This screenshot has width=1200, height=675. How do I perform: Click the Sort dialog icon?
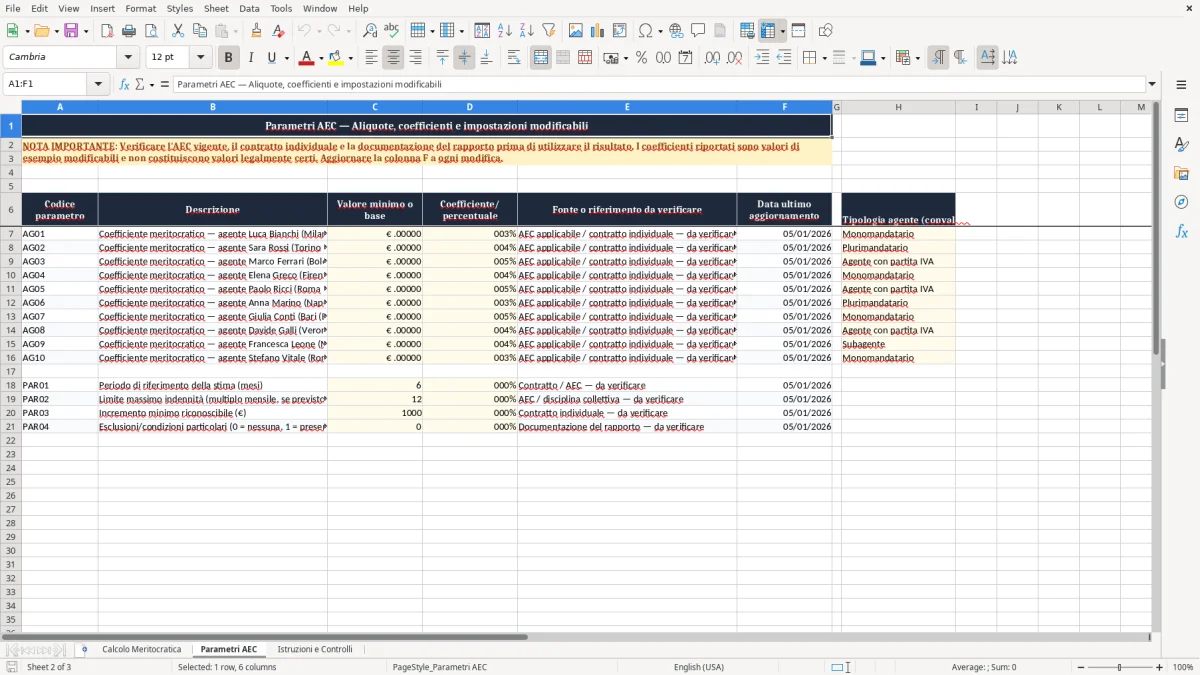pyautogui.click(x=482, y=31)
